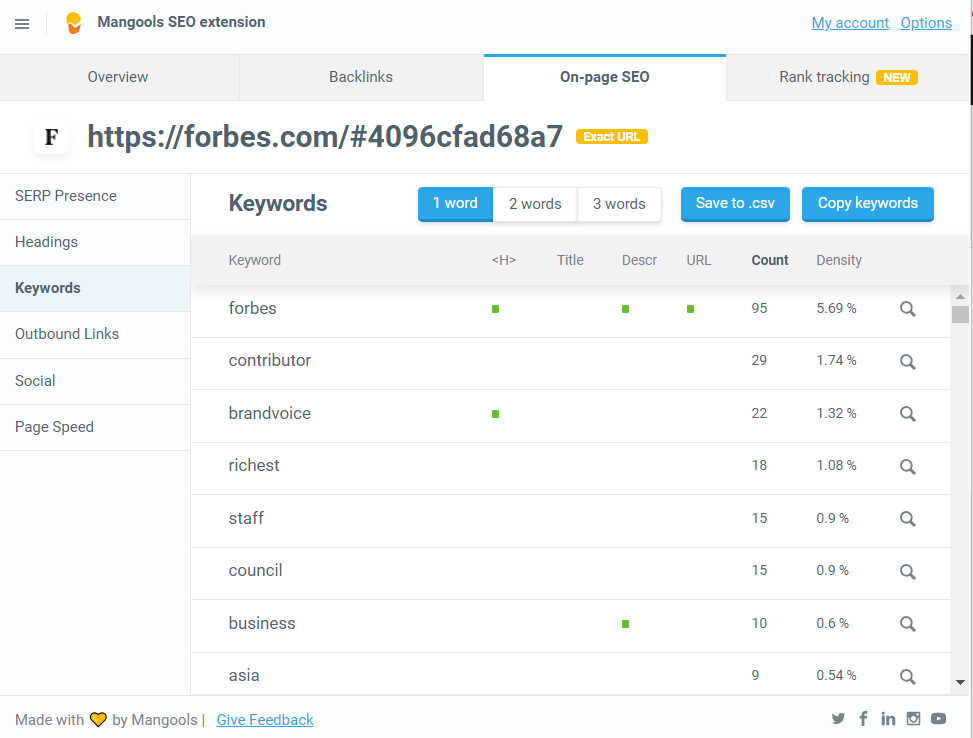Click the Mangools logo icon
This screenshot has width=973, height=738.
pyautogui.click(x=73, y=23)
